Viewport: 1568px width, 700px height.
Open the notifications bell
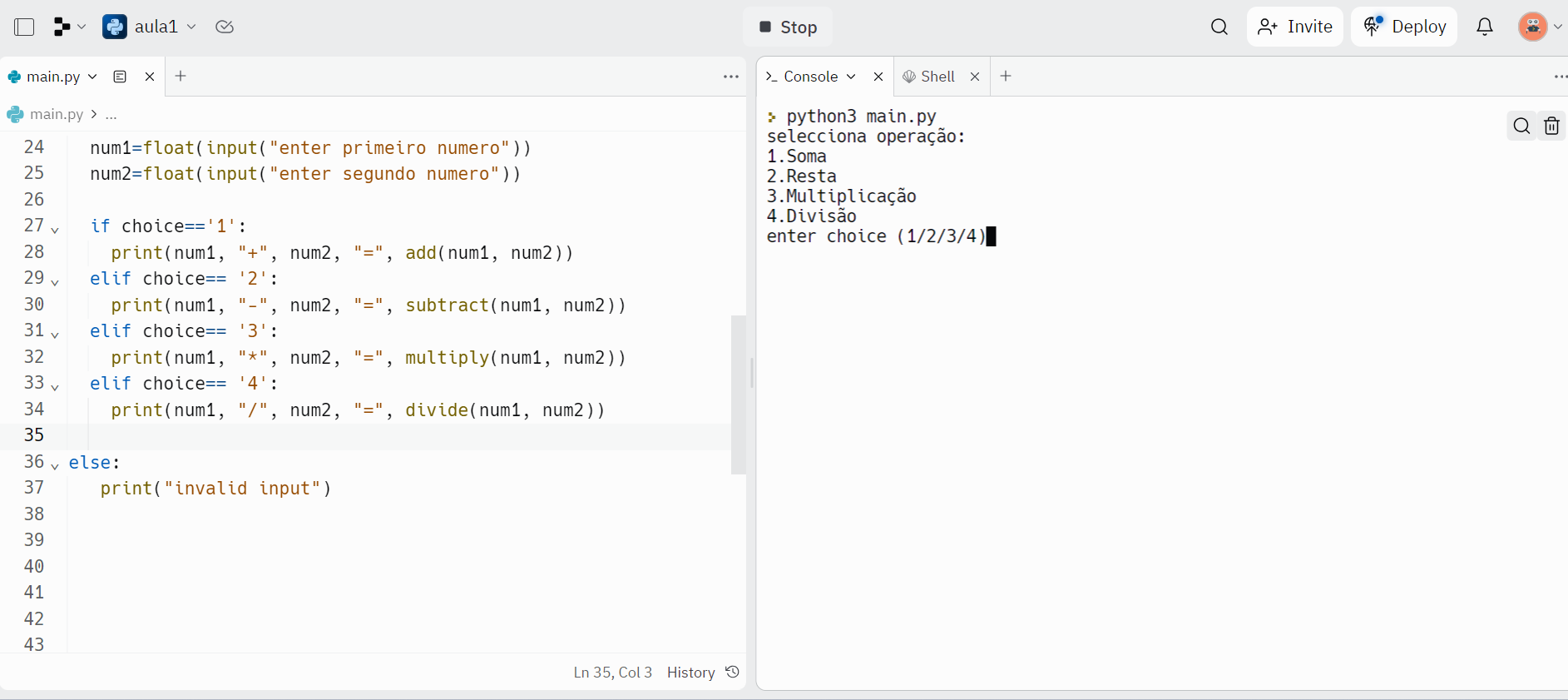tap(1484, 27)
